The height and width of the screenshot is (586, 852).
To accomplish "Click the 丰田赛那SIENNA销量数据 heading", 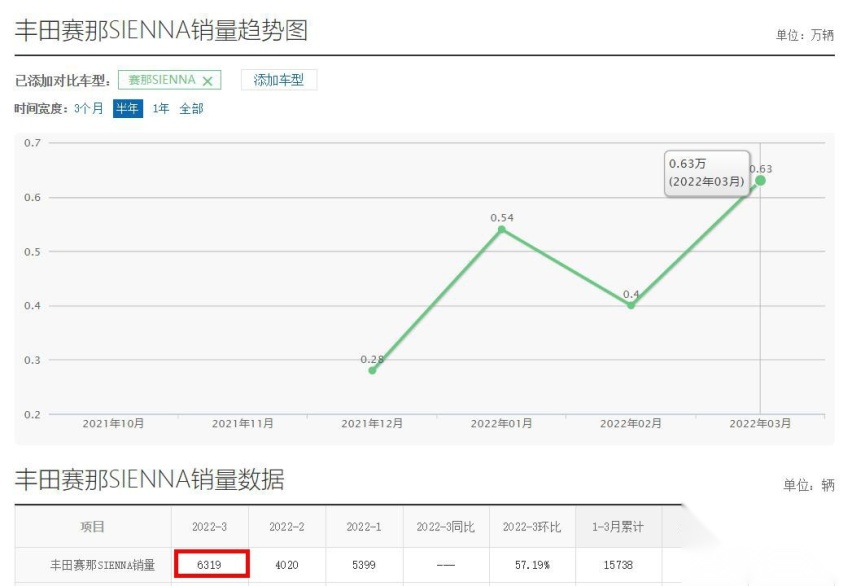I will coord(149,479).
